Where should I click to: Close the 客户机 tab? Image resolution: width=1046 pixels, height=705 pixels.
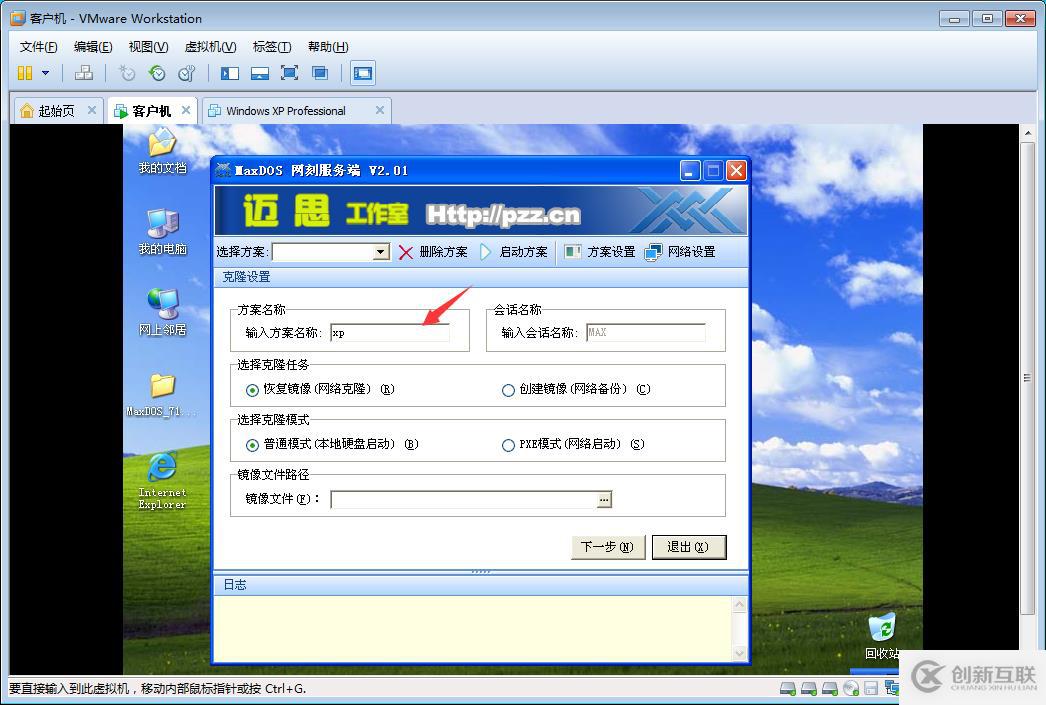tap(186, 110)
